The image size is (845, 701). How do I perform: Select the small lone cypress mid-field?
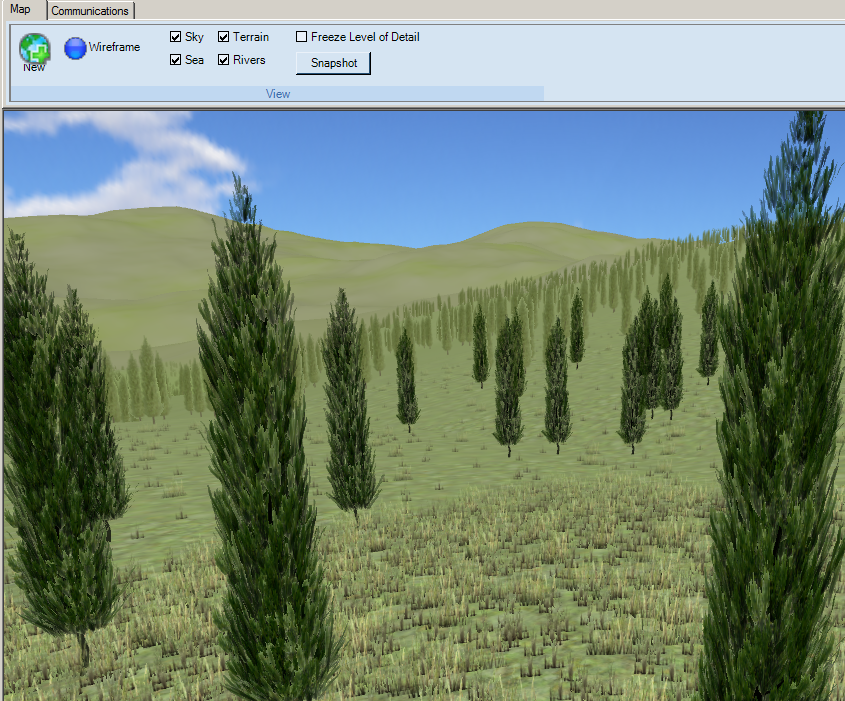point(406,380)
